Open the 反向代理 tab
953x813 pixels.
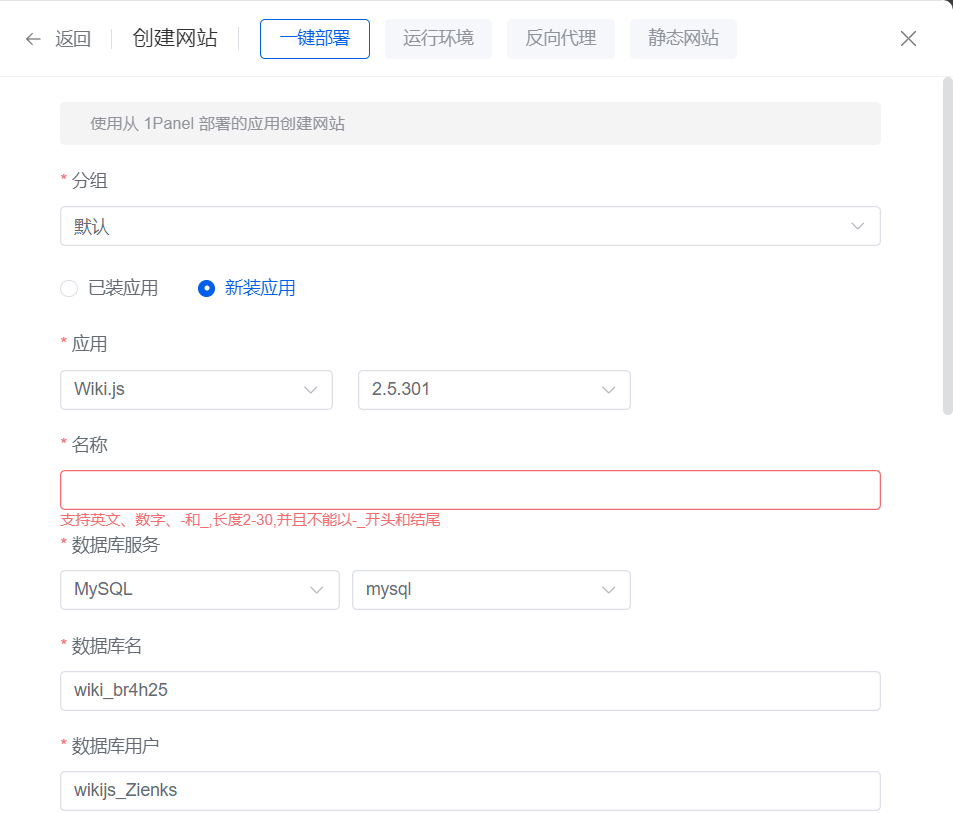click(561, 39)
